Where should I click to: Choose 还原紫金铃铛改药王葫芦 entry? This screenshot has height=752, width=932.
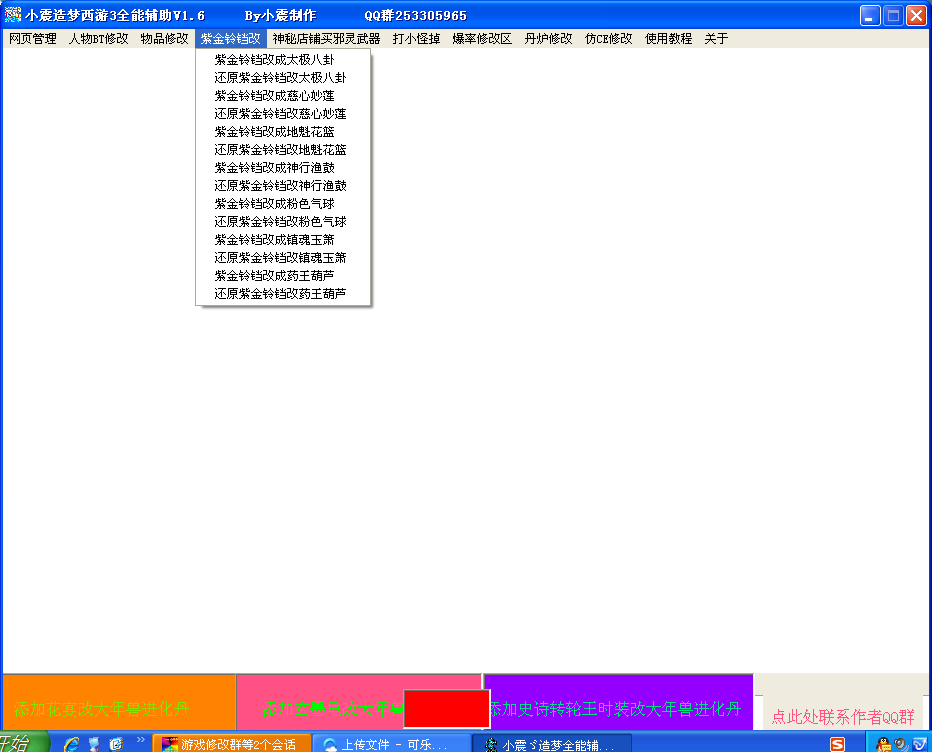pos(280,294)
